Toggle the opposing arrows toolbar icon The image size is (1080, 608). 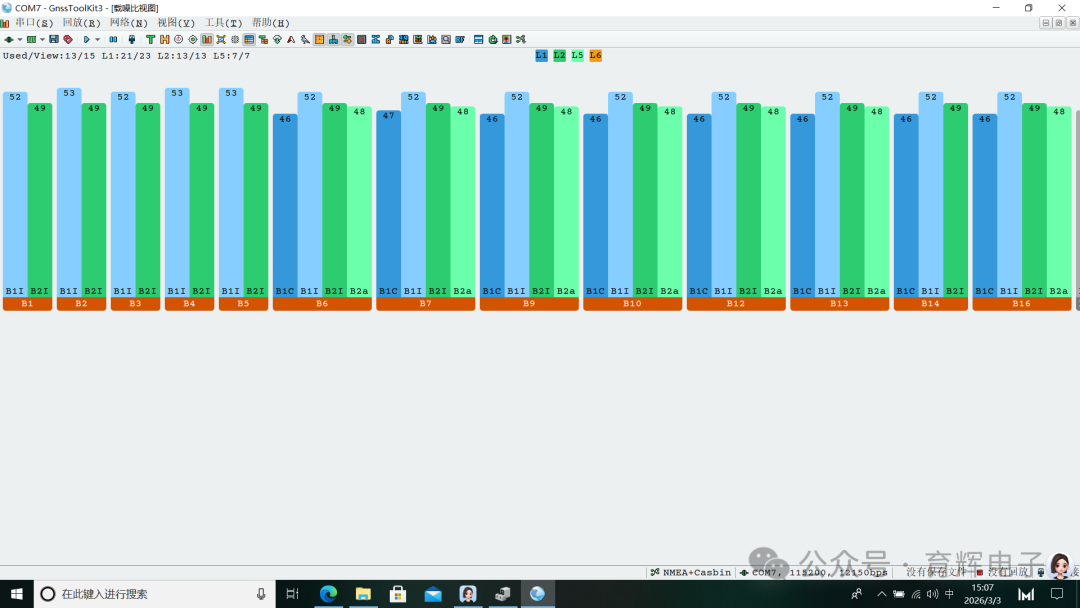pyautogui.click(x=347, y=39)
